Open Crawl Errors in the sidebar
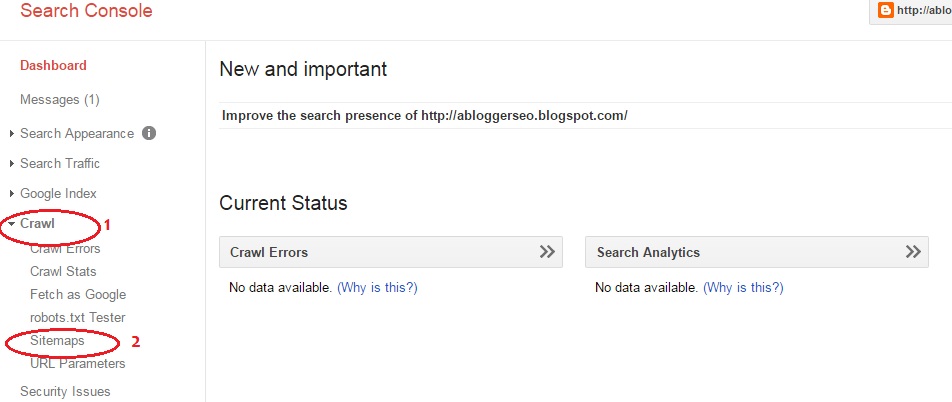Screen dimensions: 952x402 click(65, 248)
